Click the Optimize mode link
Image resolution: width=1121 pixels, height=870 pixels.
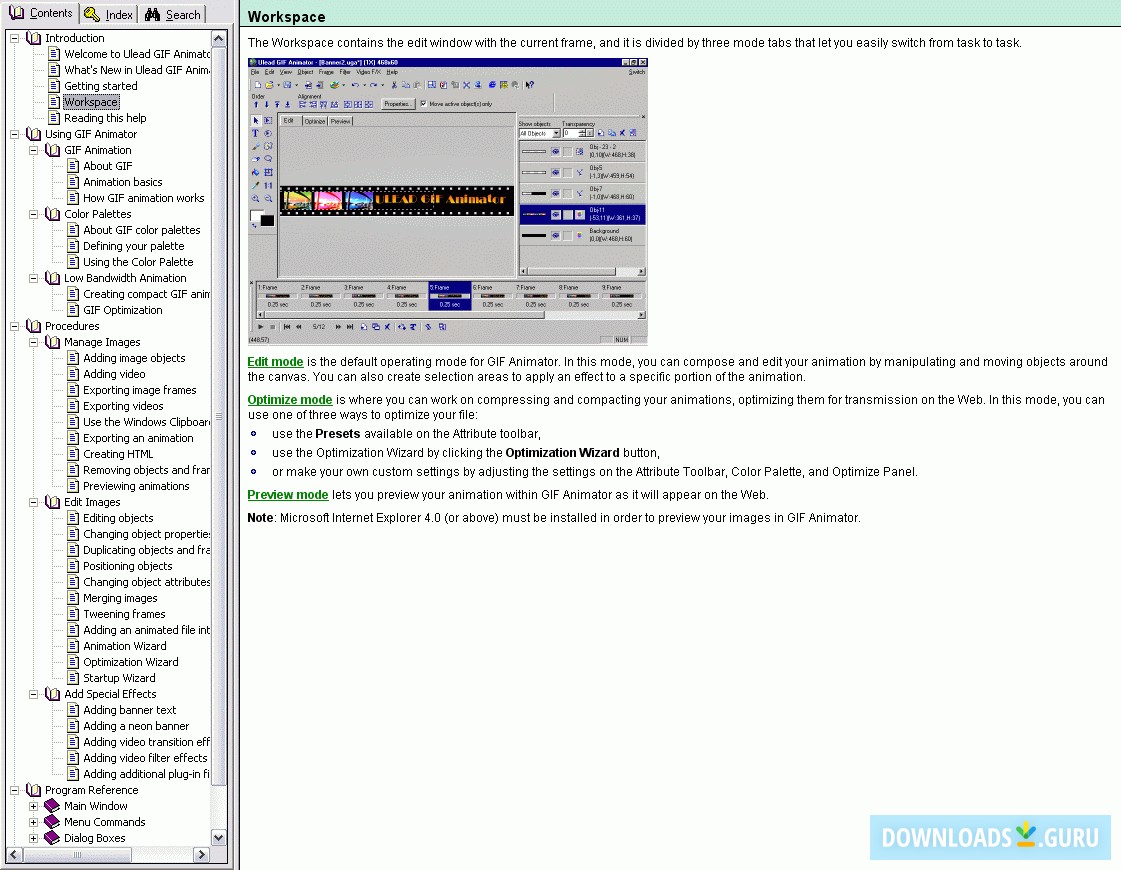point(289,399)
